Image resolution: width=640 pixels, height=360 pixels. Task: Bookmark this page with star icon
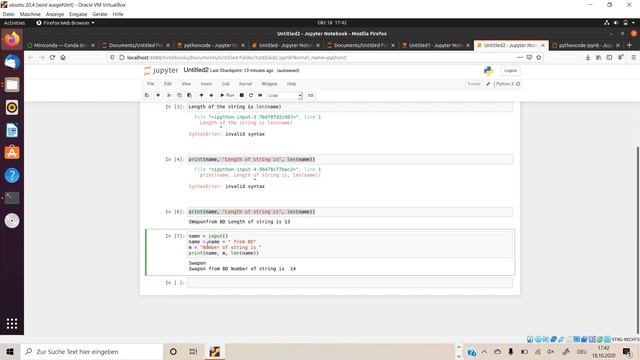pyautogui.click(x=539, y=58)
